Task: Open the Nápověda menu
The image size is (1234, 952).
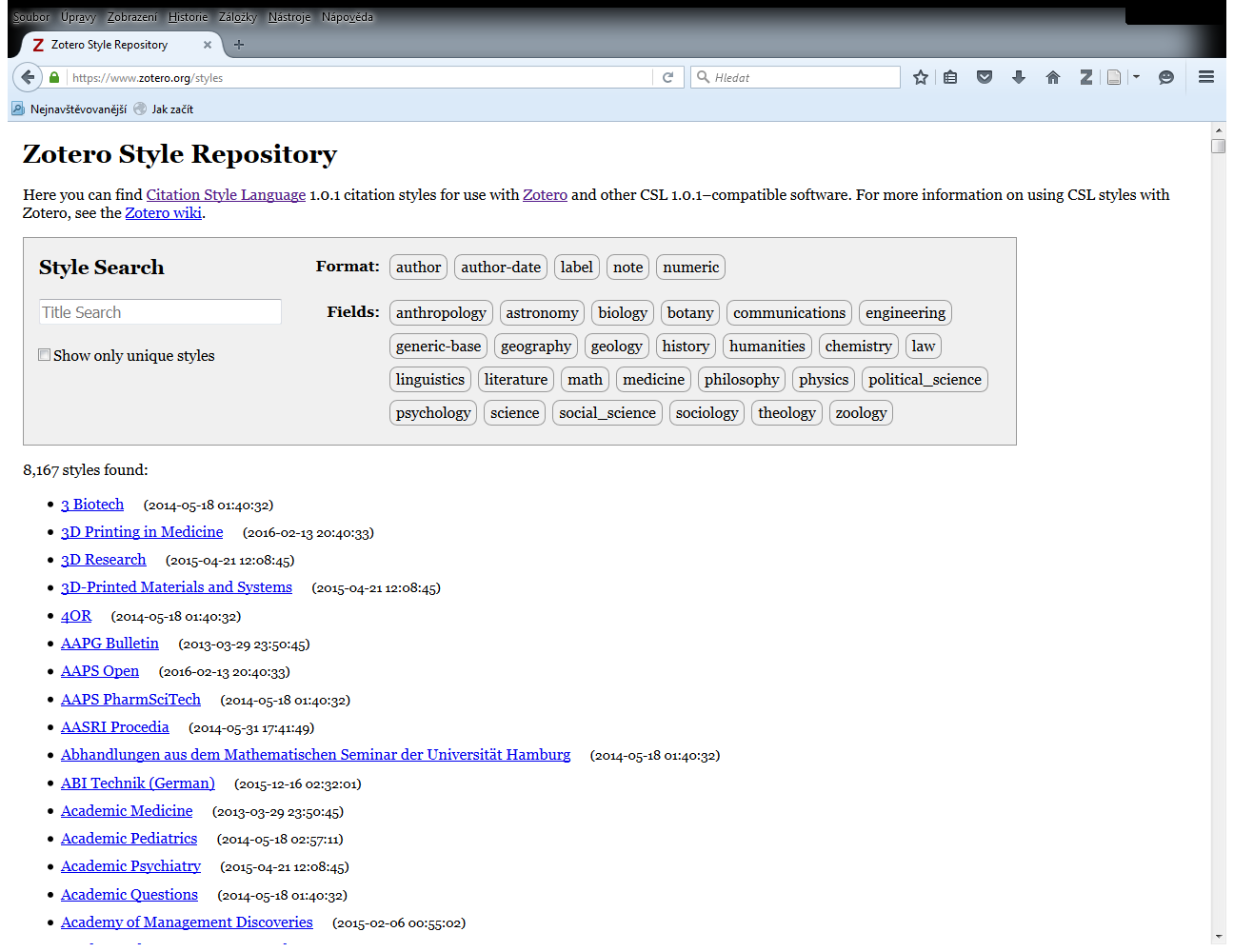Action: click(348, 17)
